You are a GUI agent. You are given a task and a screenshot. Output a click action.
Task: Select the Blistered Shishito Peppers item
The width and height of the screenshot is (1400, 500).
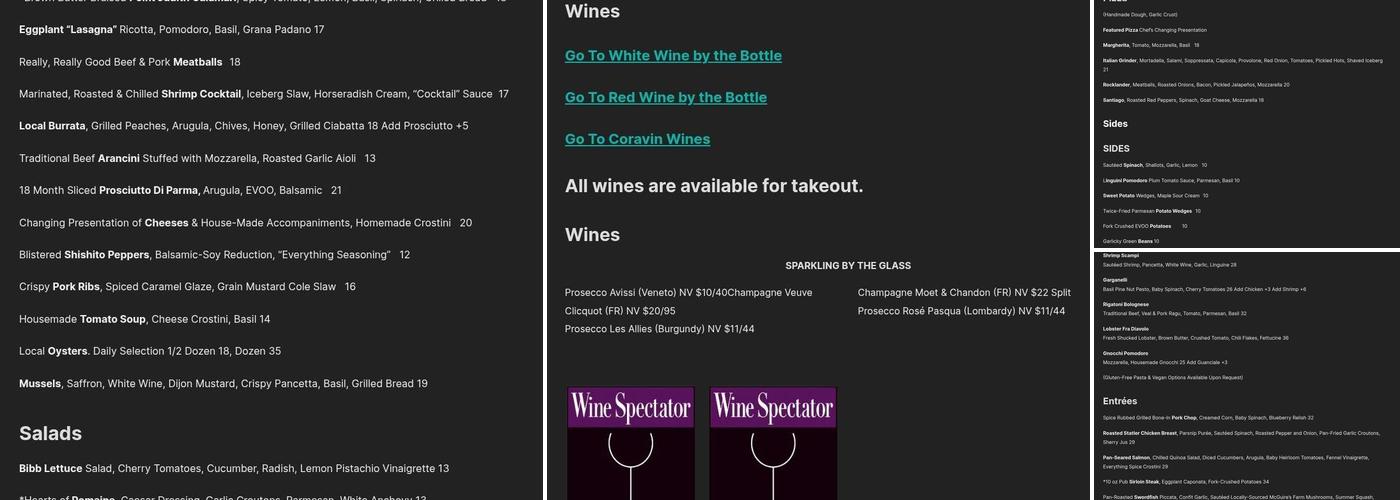(x=214, y=255)
